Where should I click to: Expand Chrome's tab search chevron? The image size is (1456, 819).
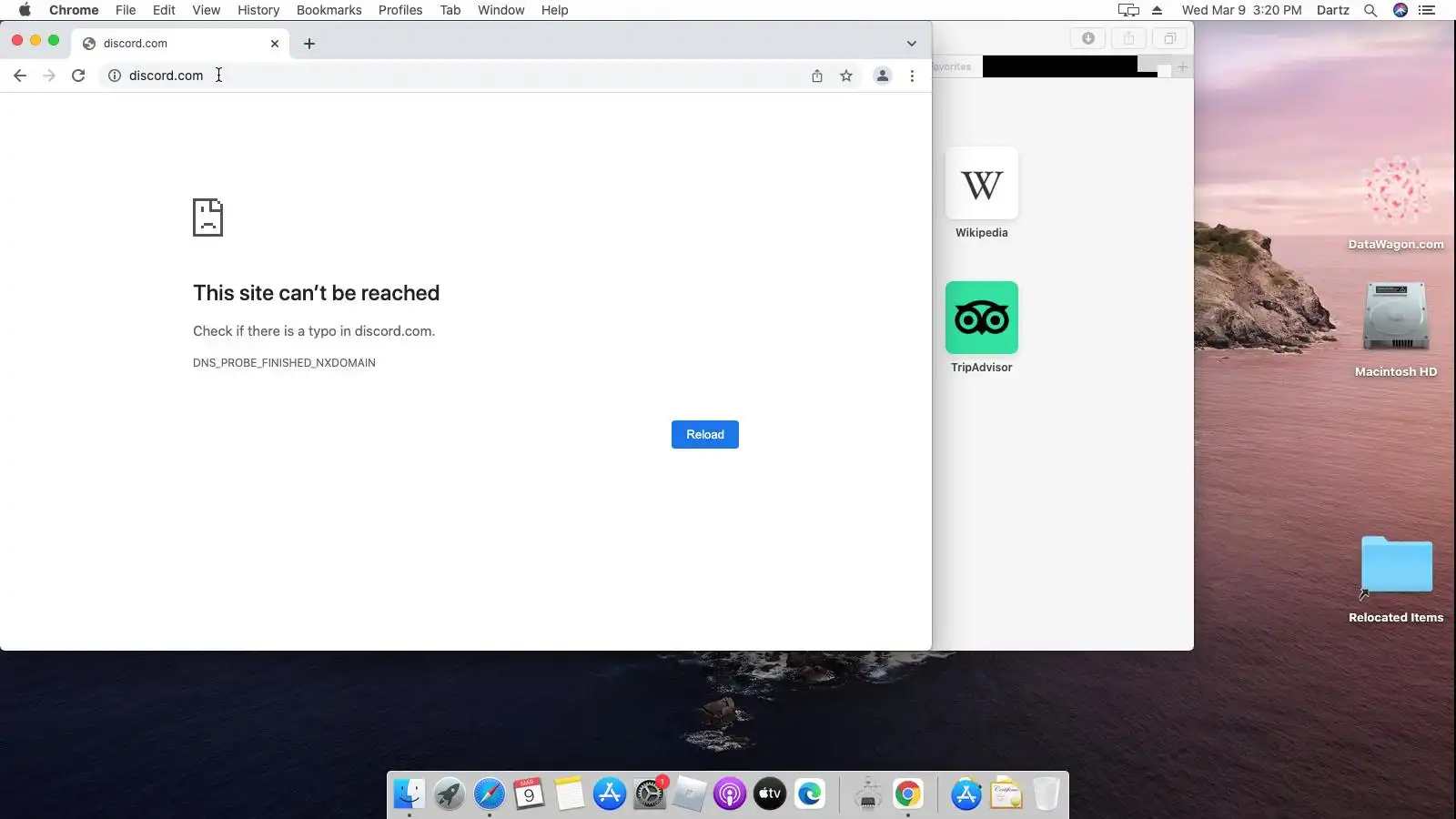tap(911, 43)
